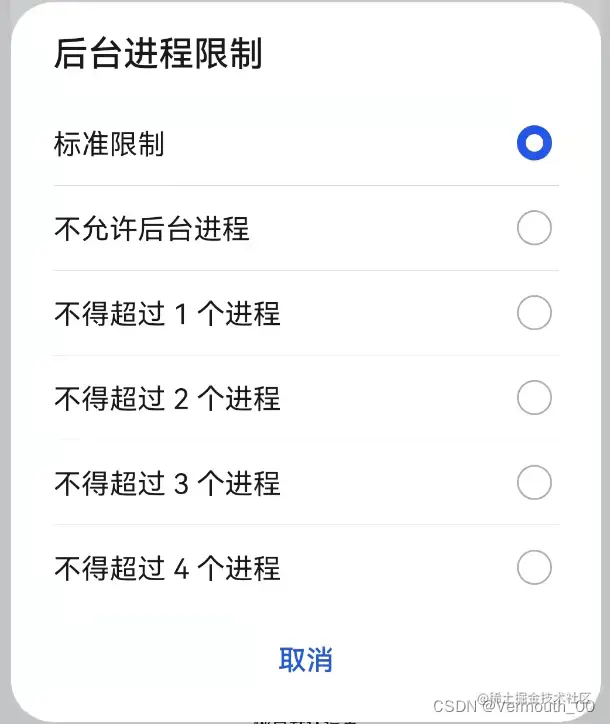Choose the 不允许后台进程 radio circle
Screen dimensions: 610x724
coord(534,228)
